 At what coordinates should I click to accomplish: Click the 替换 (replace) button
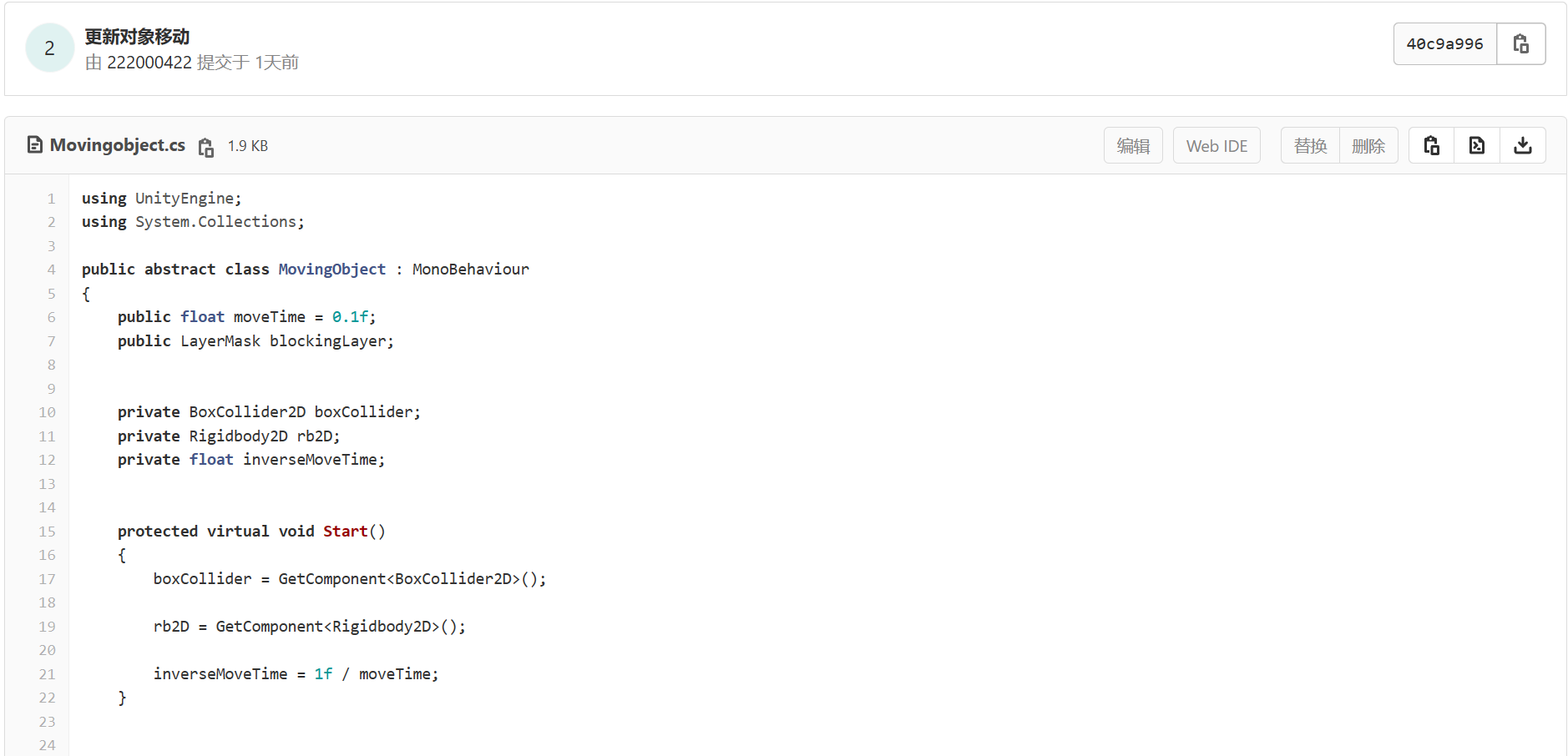pos(1310,146)
